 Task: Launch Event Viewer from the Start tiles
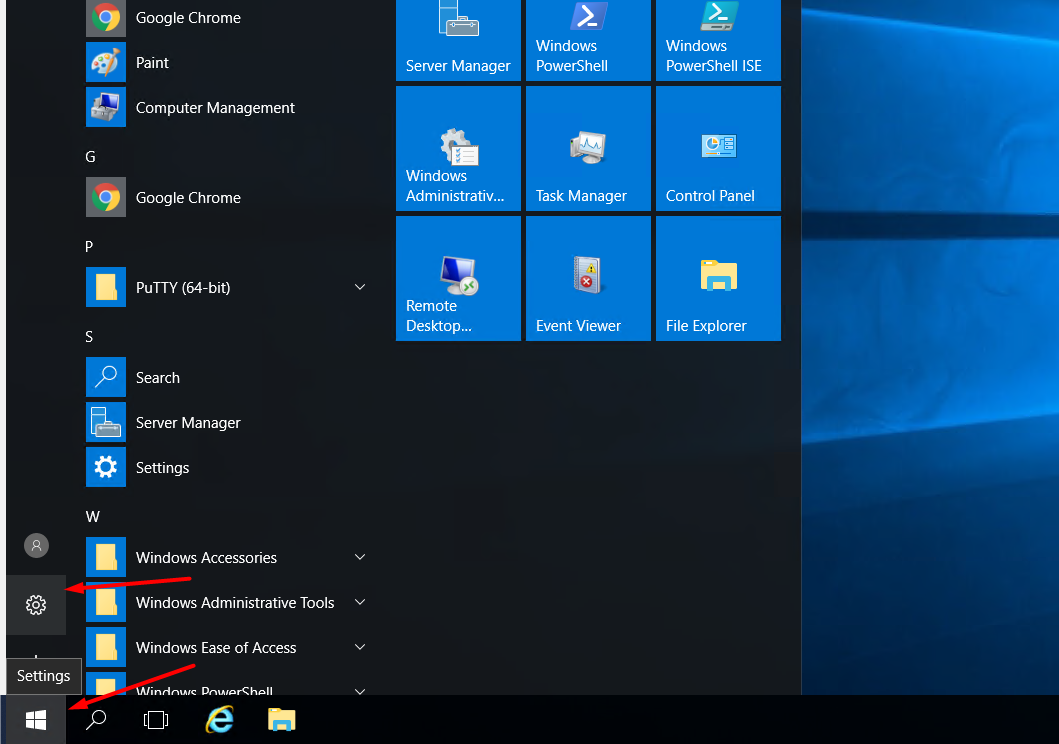click(588, 277)
